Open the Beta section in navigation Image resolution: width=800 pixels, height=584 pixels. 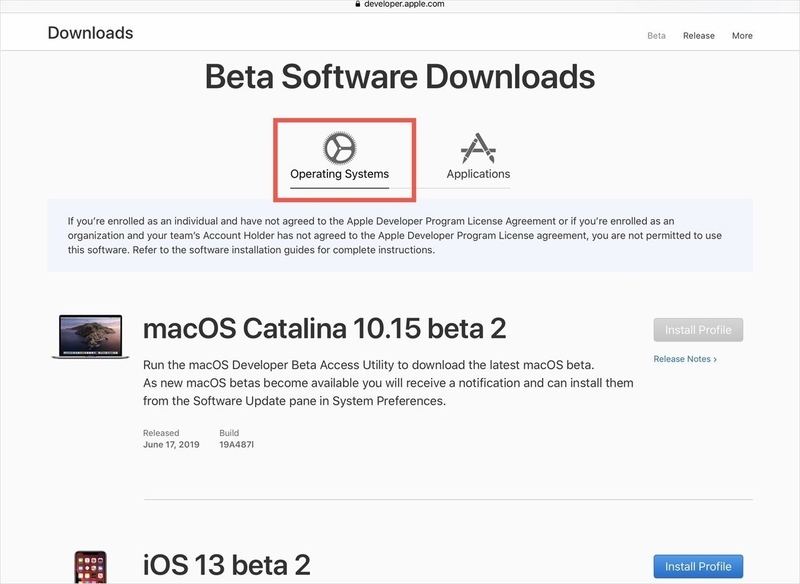tap(656, 36)
